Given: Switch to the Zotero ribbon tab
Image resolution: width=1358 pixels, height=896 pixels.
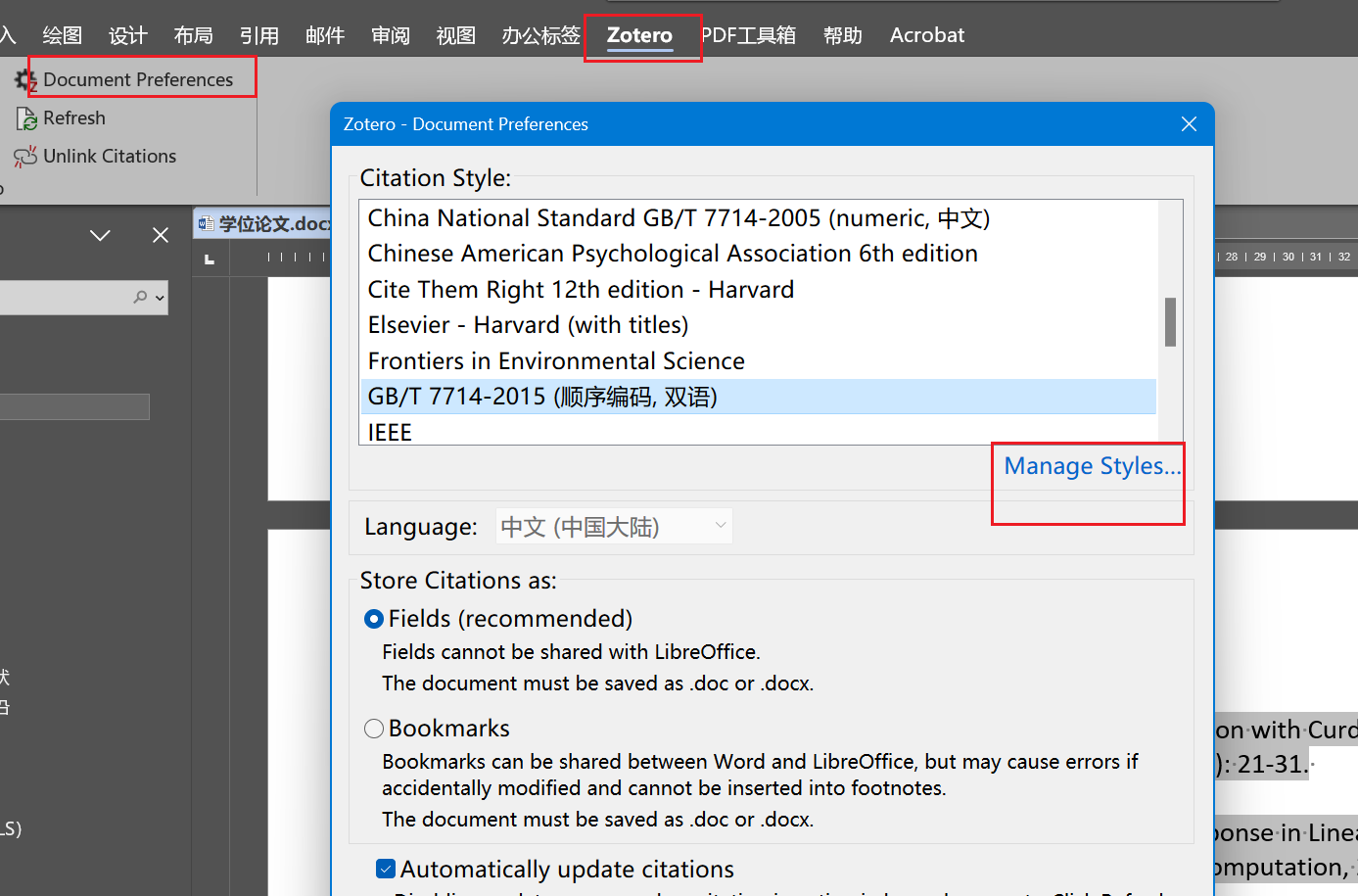Looking at the screenshot, I should (639, 36).
